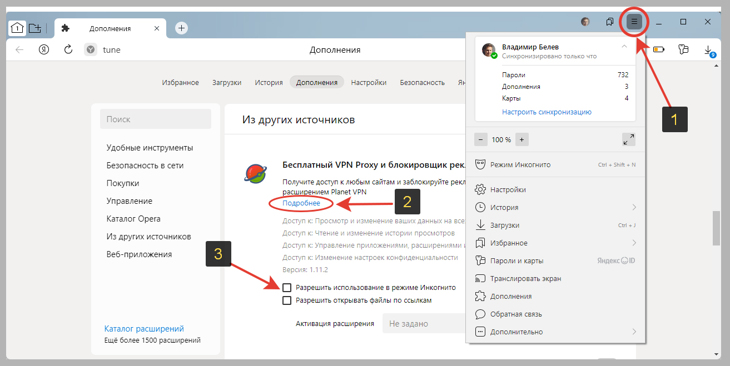Open the new tab plus button
The height and width of the screenshot is (366, 730).
coord(181,28)
